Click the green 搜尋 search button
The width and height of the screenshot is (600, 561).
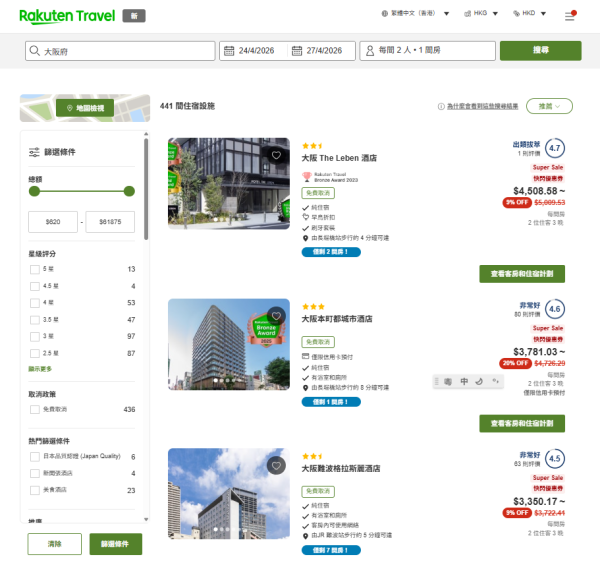click(541, 51)
